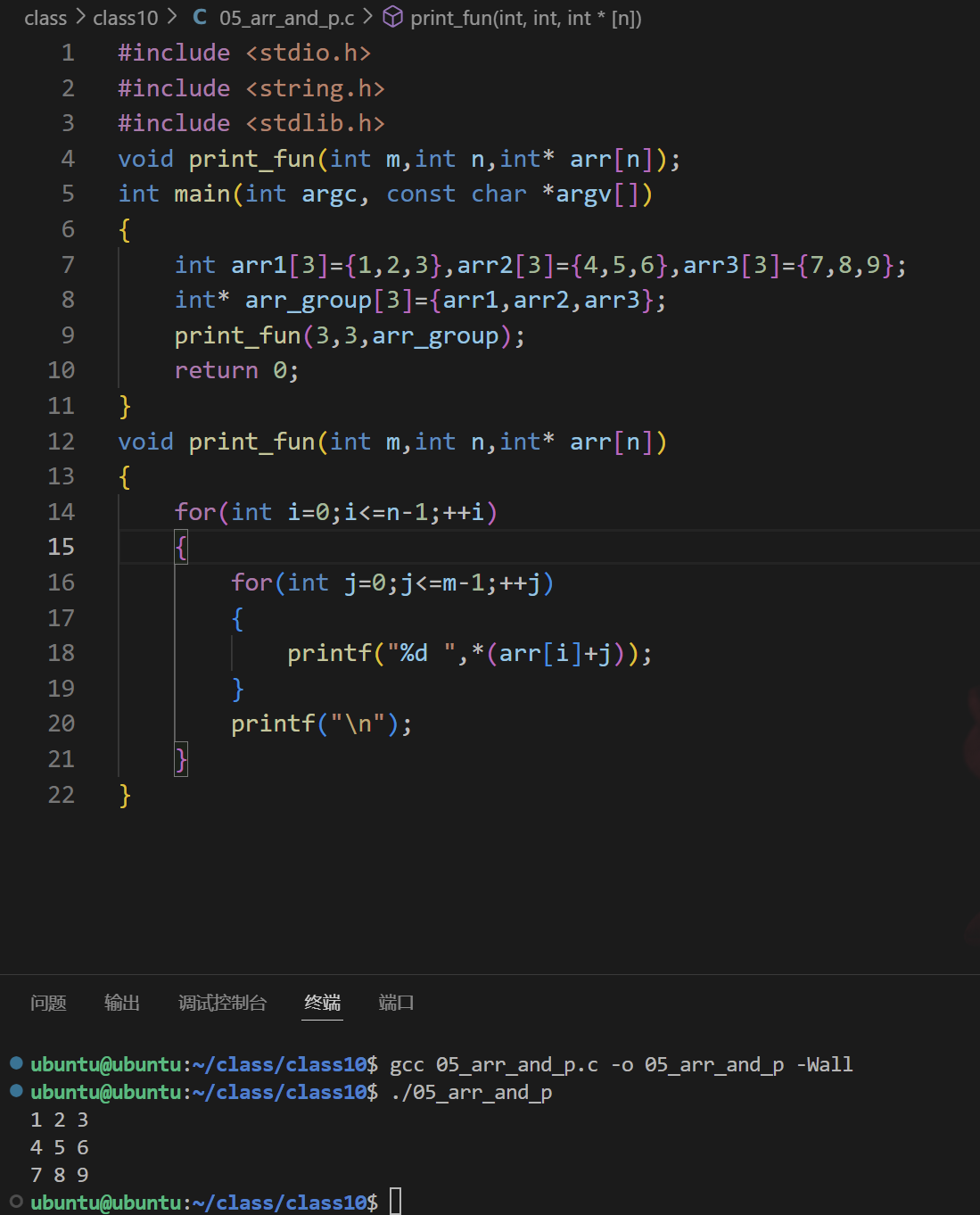Click 'arr_group[3]' on line 8

[x=329, y=300]
